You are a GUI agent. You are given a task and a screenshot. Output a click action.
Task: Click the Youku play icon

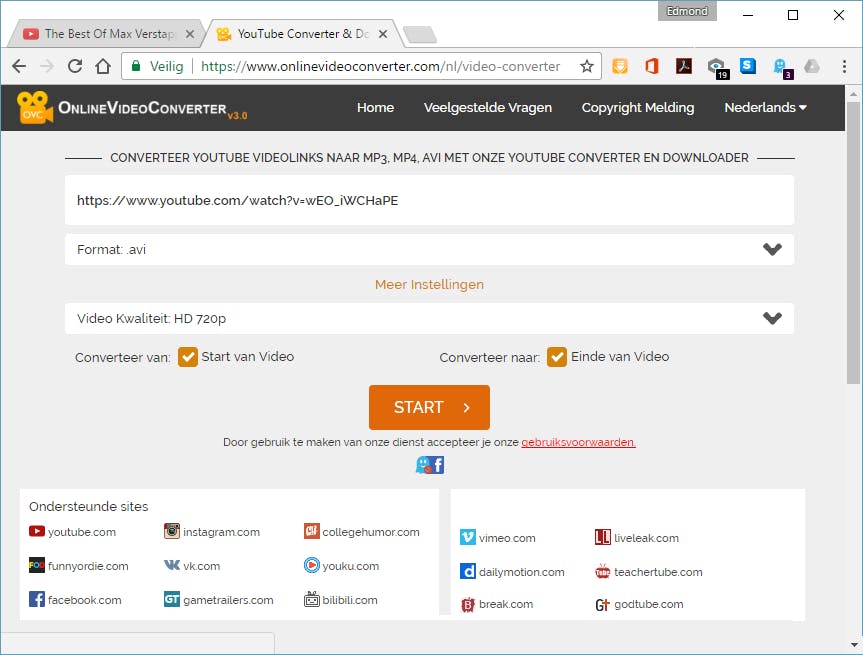tap(312, 565)
